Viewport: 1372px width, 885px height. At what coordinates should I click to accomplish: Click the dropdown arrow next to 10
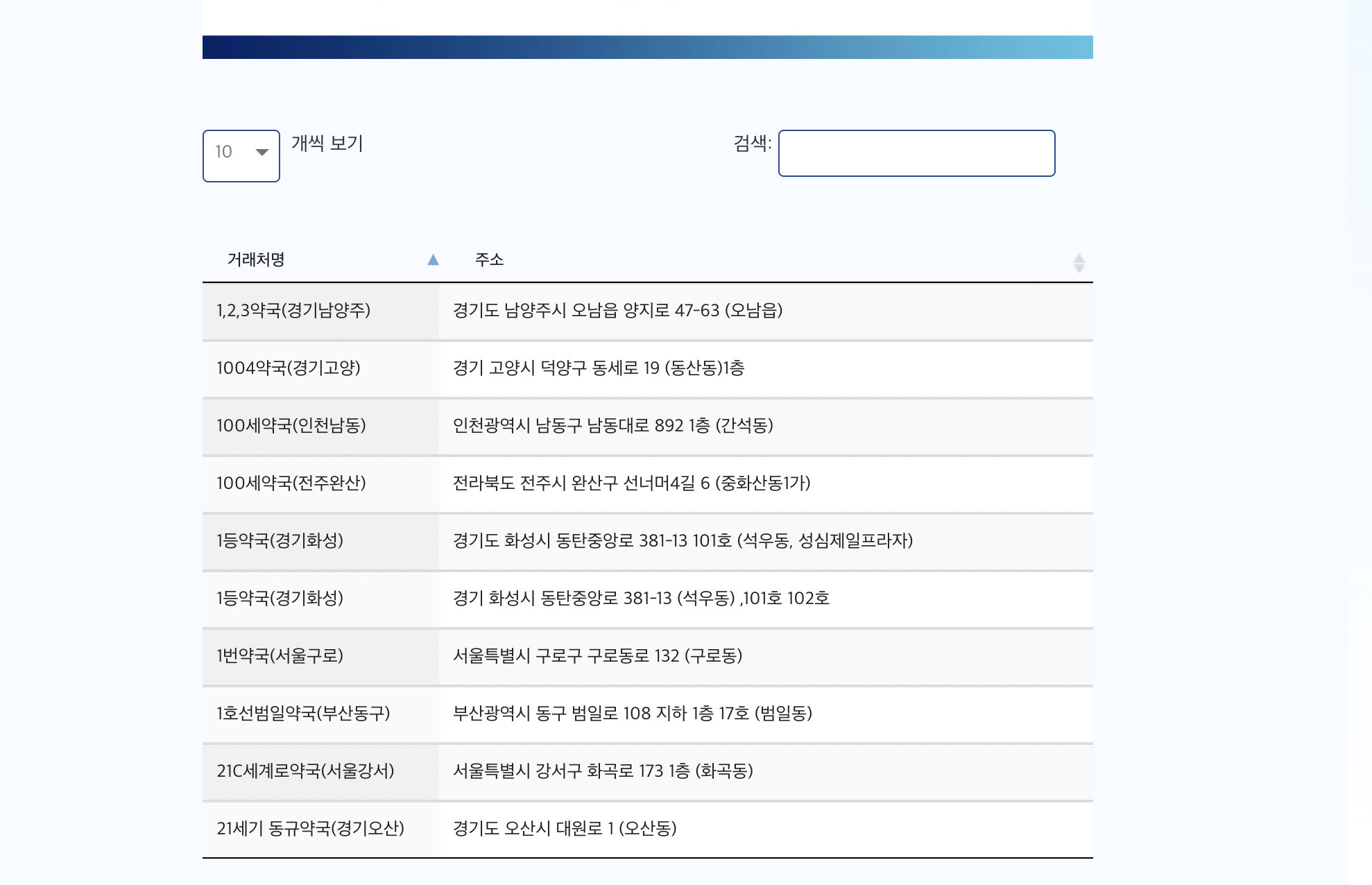[x=261, y=153]
